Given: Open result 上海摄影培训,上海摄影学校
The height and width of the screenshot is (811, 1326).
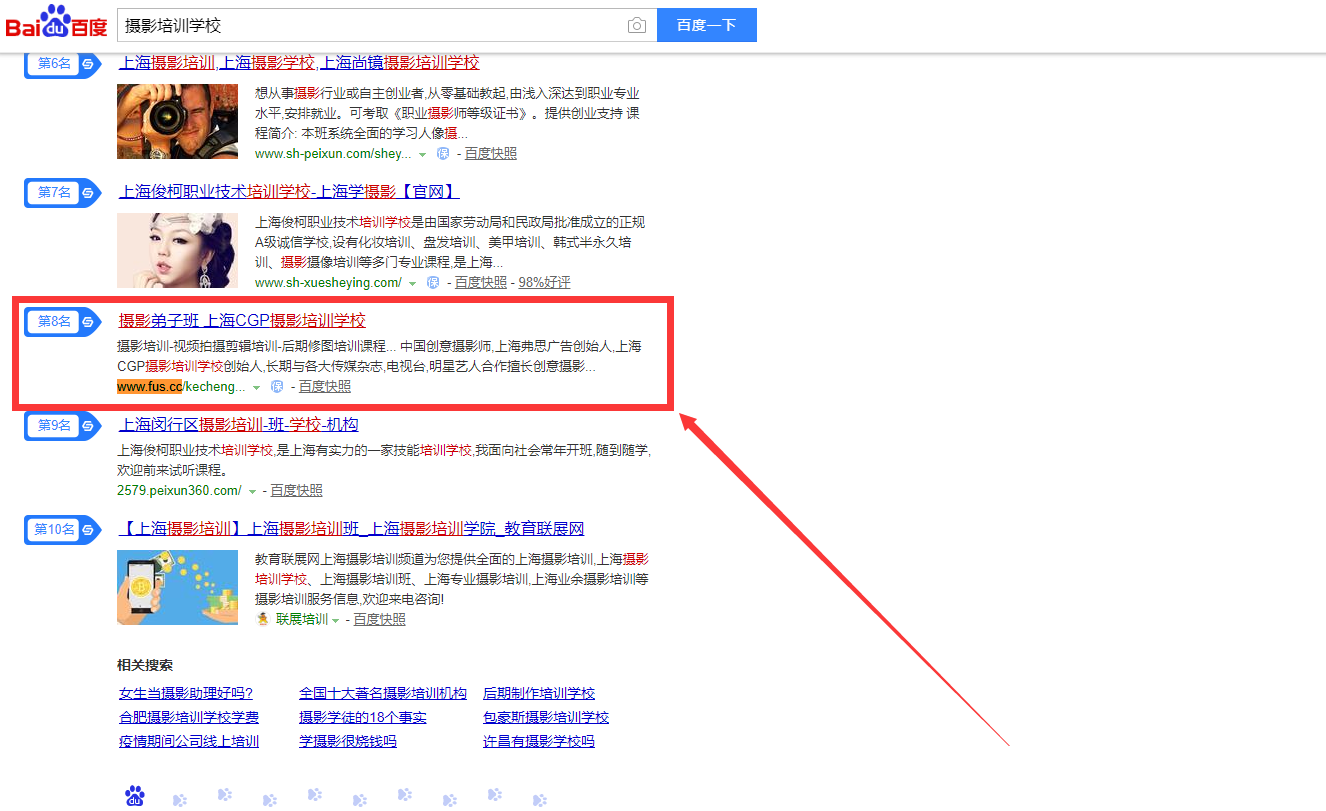Looking at the screenshot, I should [299, 62].
